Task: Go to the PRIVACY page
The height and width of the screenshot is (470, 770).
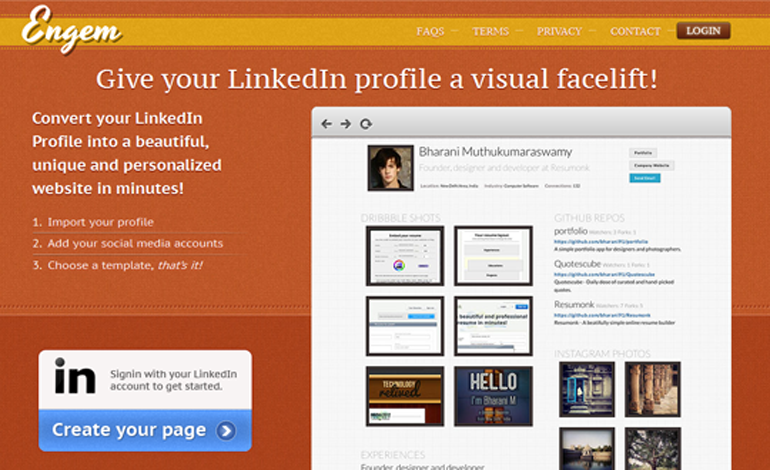Action: coord(559,31)
